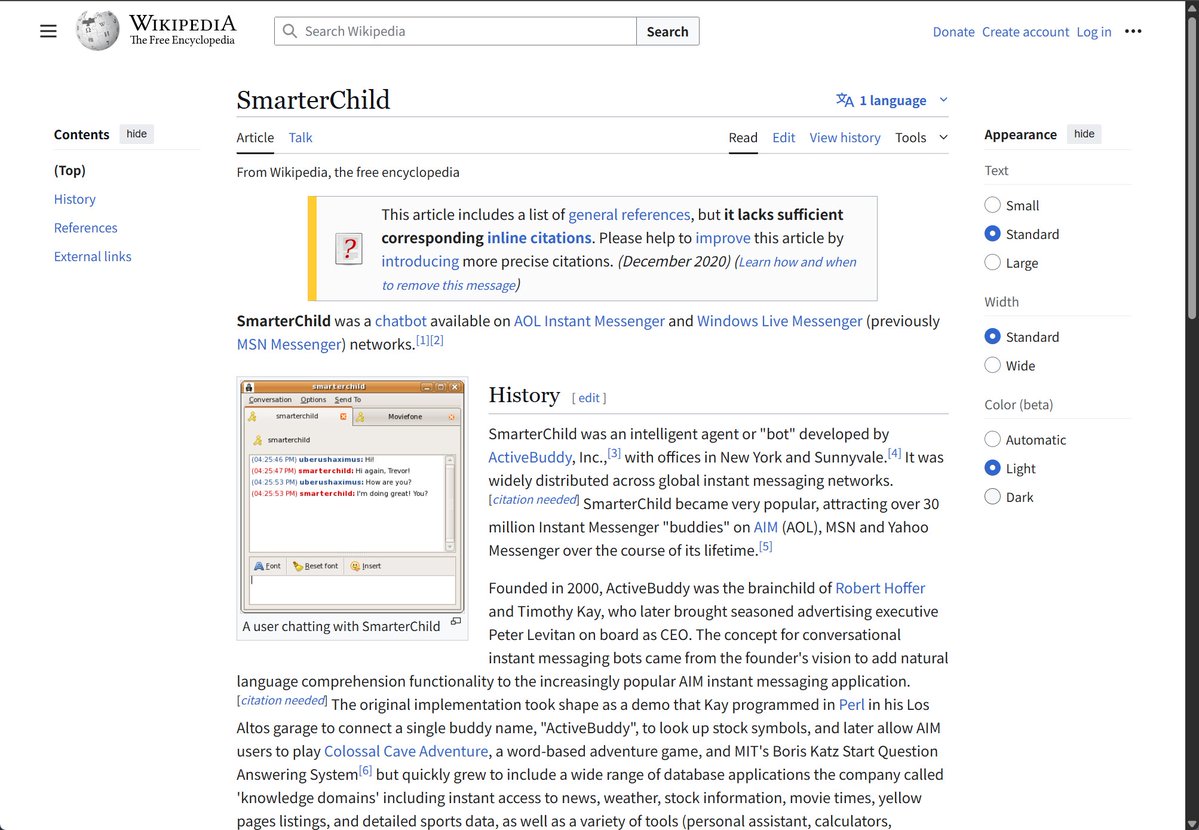Image resolution: width=1199 pixels, height=830 pixels.
Task: Expand the Tools dropdown menu
Action: pos(921,138)
